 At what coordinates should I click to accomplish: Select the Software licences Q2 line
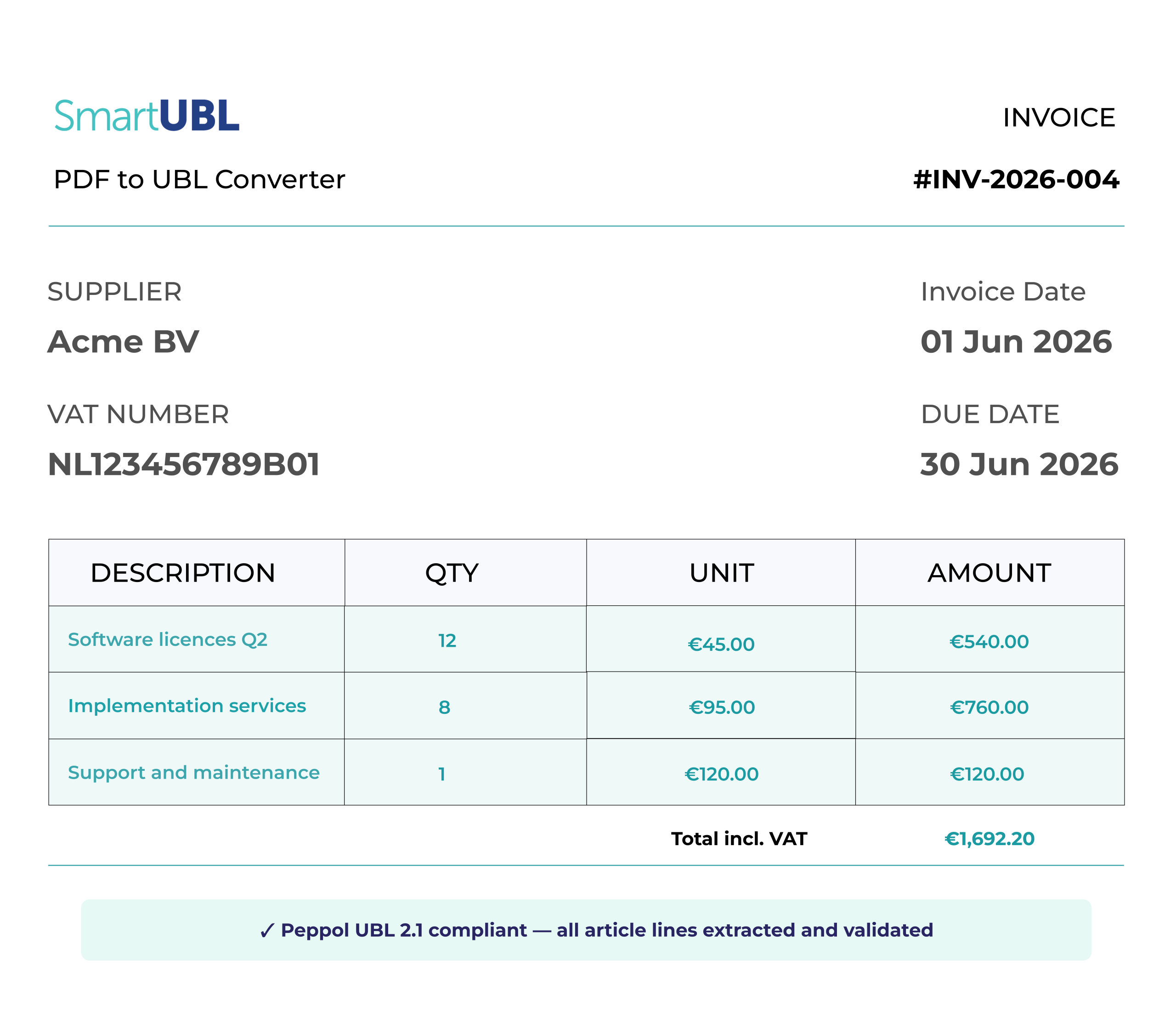pos(586,639)
